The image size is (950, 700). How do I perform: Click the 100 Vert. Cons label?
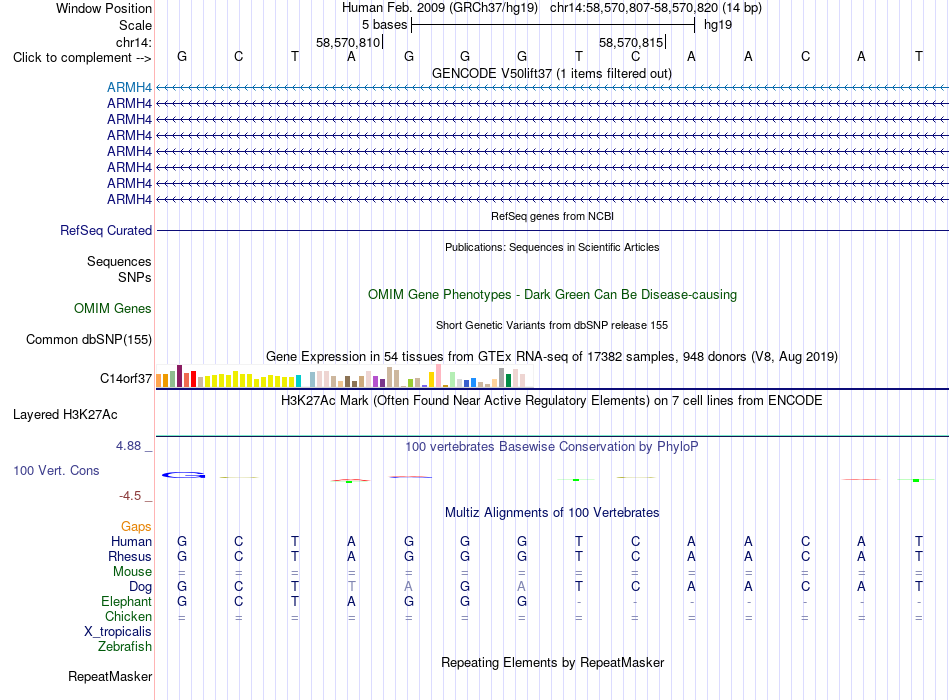(x=56, y=470)
